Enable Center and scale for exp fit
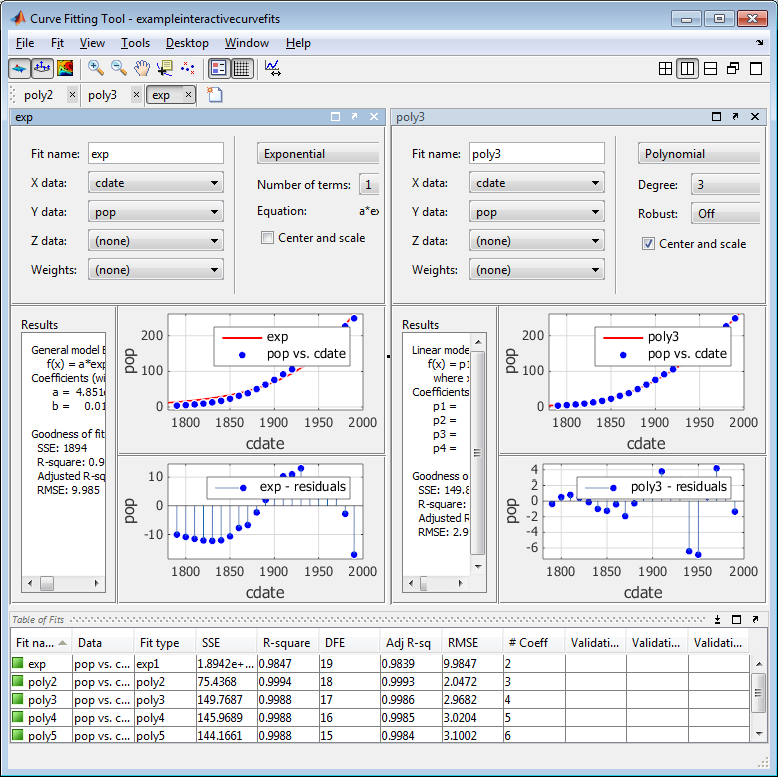Image resolution: width=778 pixels, height=777 pixels. coord(267,238)
